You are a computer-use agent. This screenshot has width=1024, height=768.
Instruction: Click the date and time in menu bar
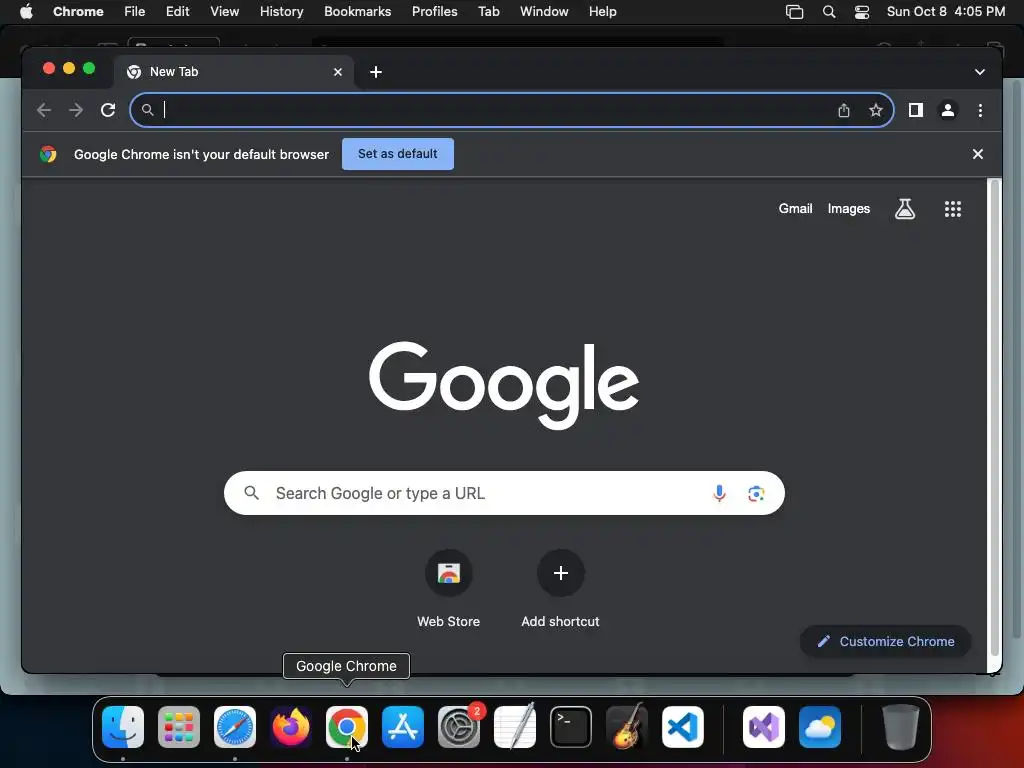946,12
